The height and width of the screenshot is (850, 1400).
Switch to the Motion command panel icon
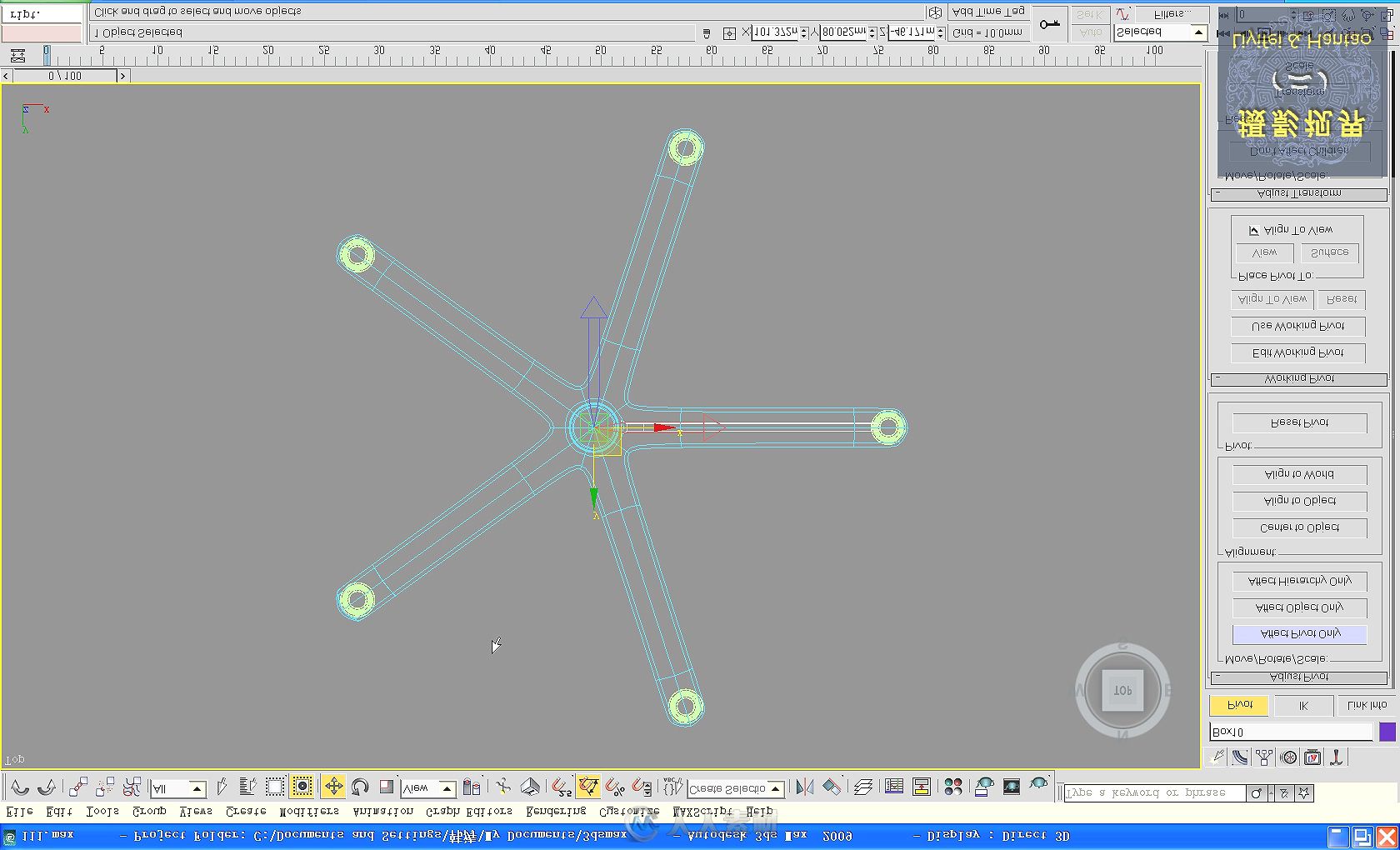click(1289, 757)
